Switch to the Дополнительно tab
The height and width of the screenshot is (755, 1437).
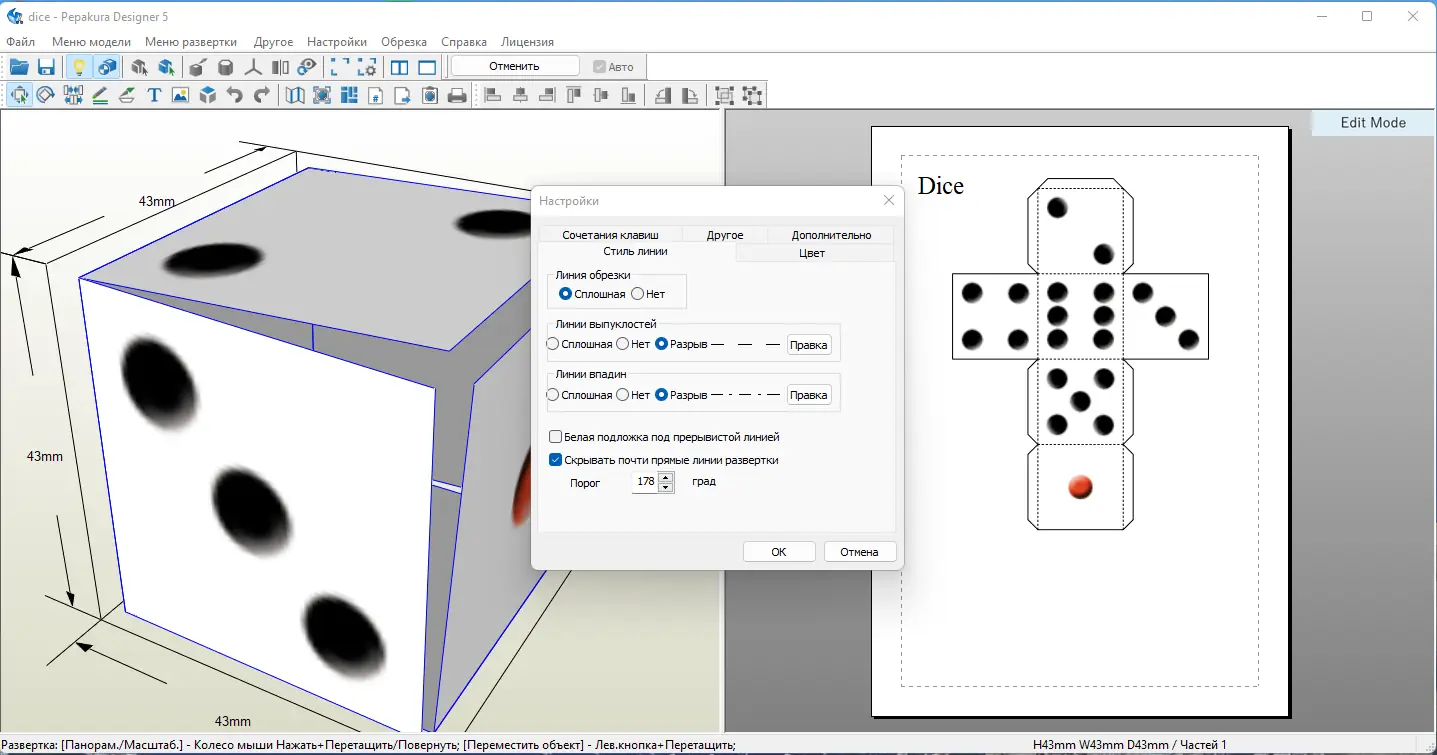click(x=831, y=235)
